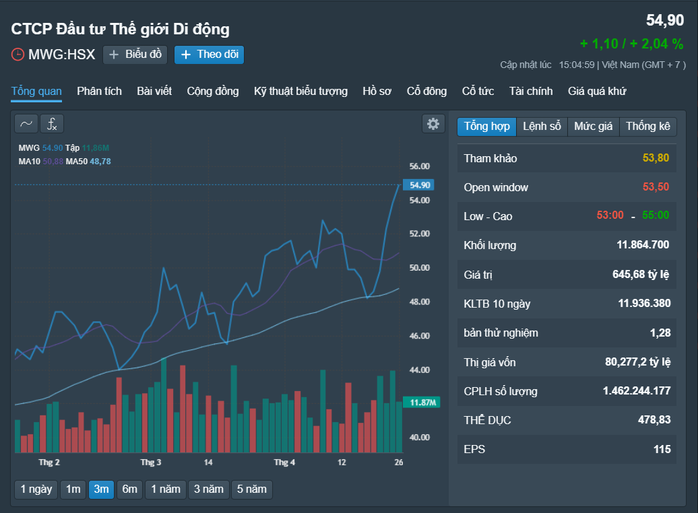Choose the 1 năm chart range
Viewport: 698px width, 513px height.
tap(166, 489)
